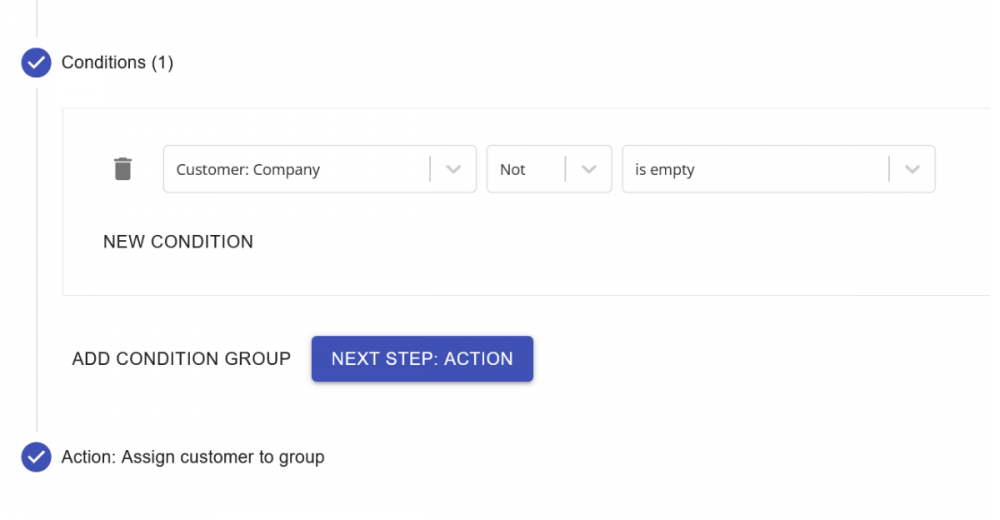The image size is (1000, 520).
Task: Click empty space inside the condition group box
Action: pos(600,250)
